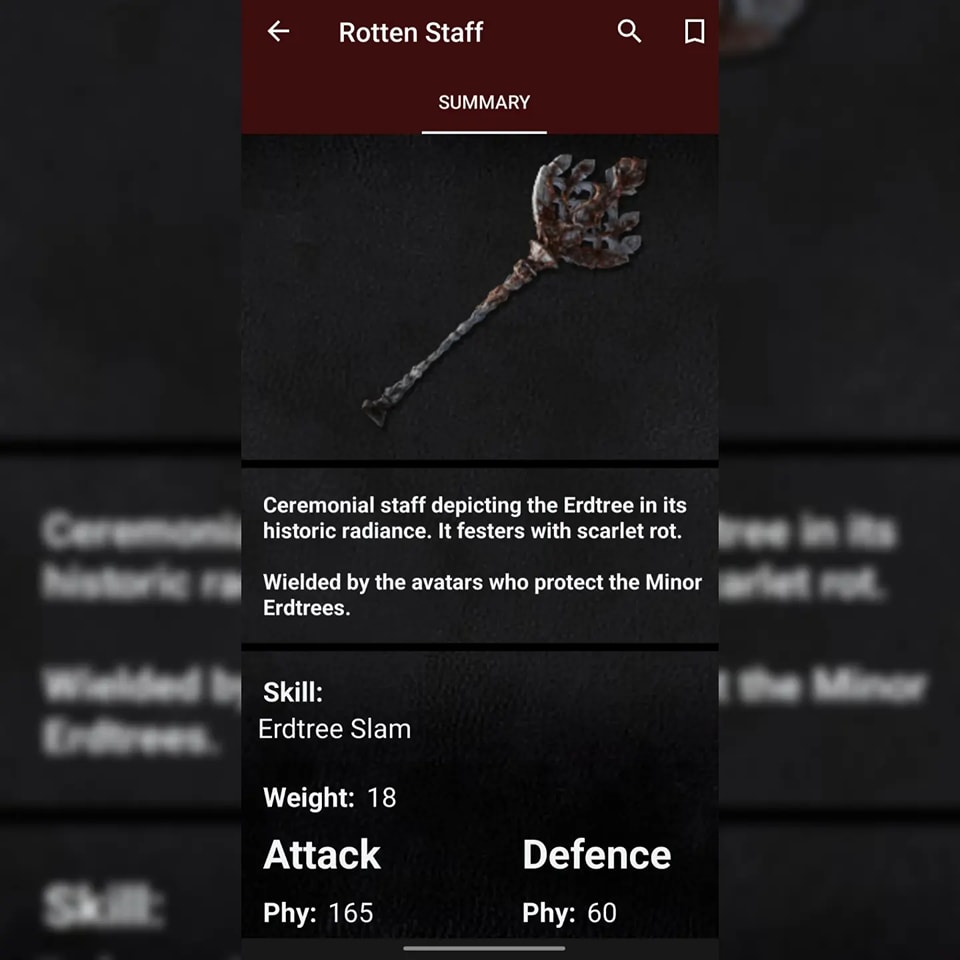
Task: Tap the Skill label
Action: [293, 692]
